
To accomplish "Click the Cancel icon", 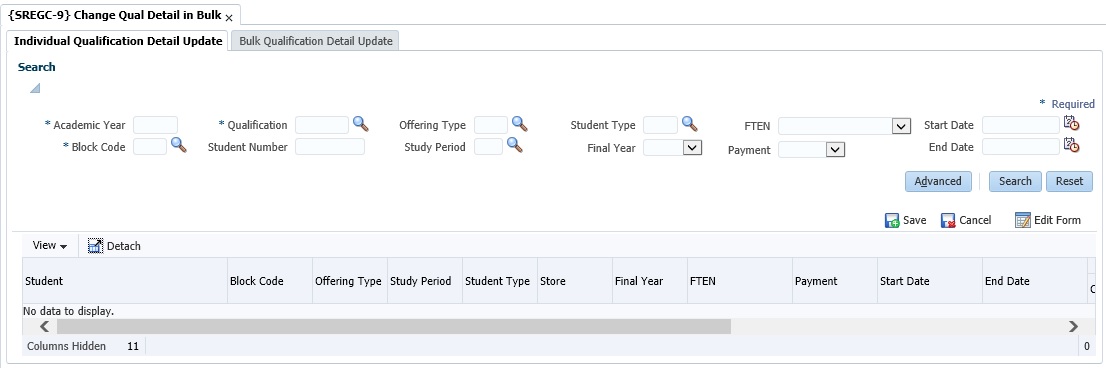I will coord(948,221).
